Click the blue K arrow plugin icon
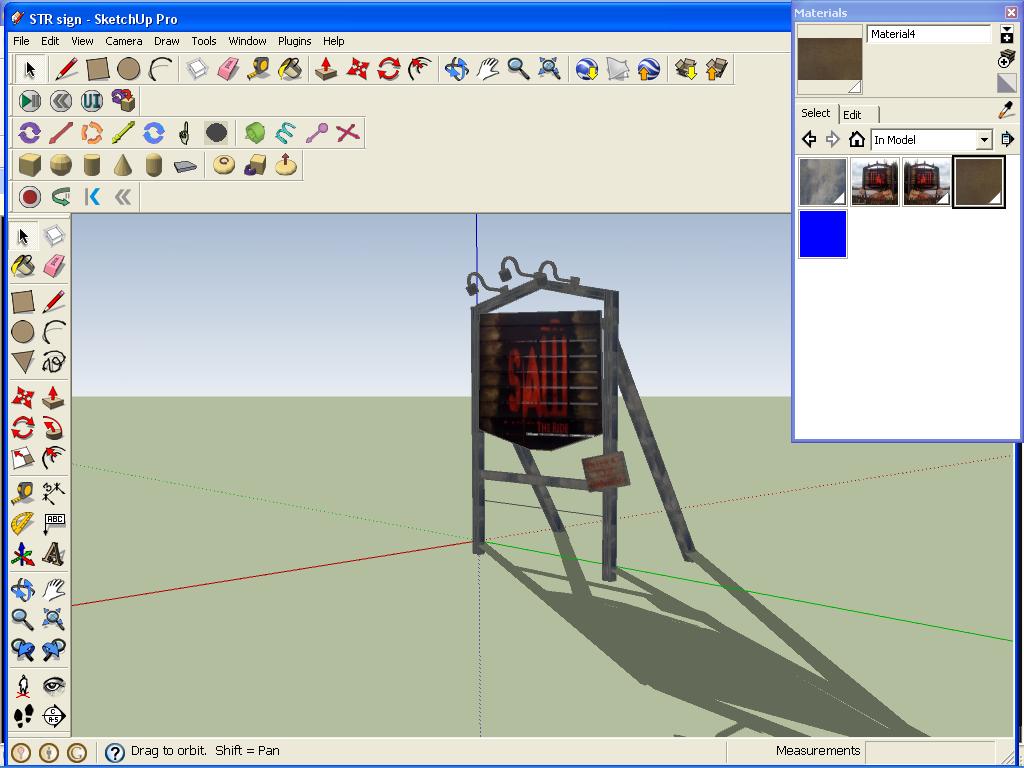This screenshot has height=768, width=1024. [92, 197]
